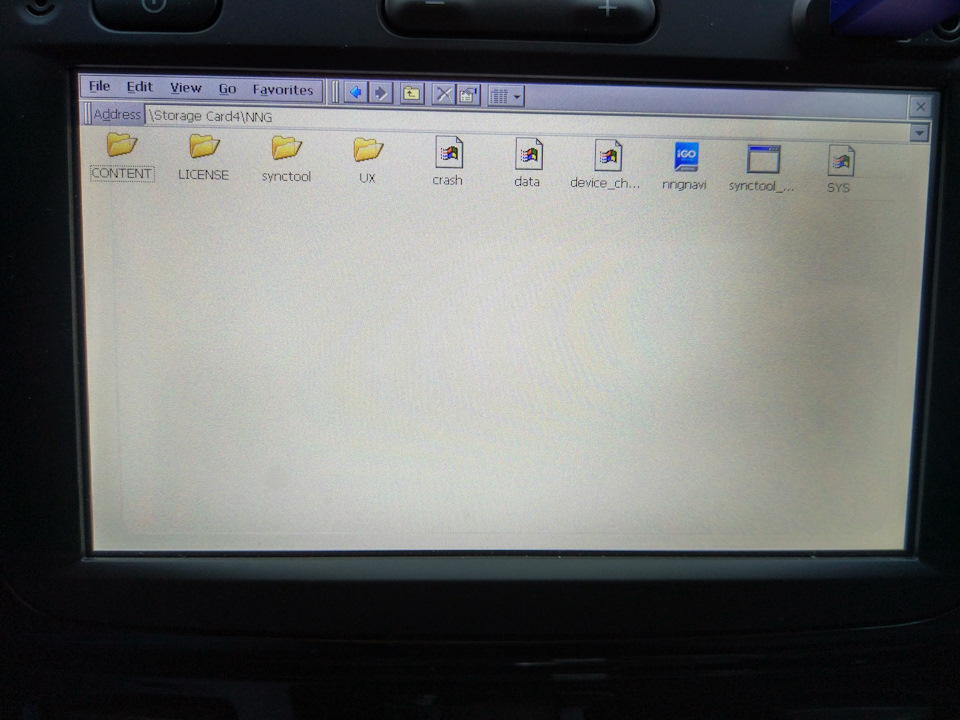Screen dimensions: 960x720
Task: Go up one folder level
Action: click(x=411, y=94)
